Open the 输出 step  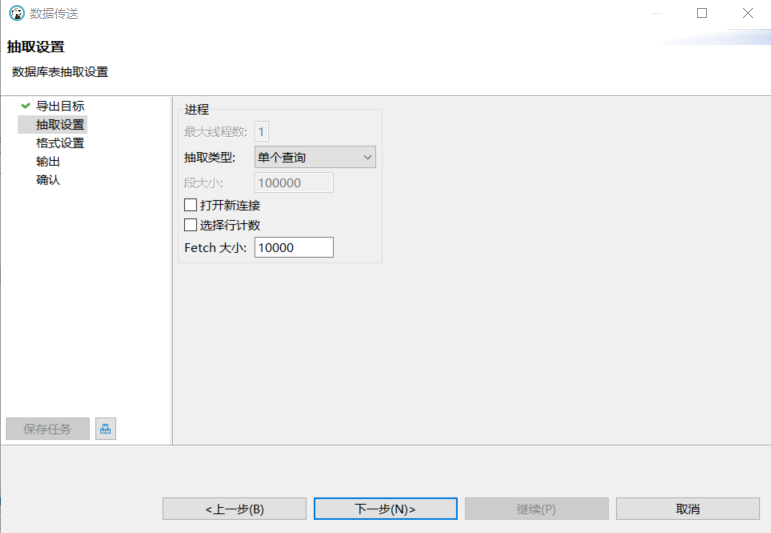point(48,161)
